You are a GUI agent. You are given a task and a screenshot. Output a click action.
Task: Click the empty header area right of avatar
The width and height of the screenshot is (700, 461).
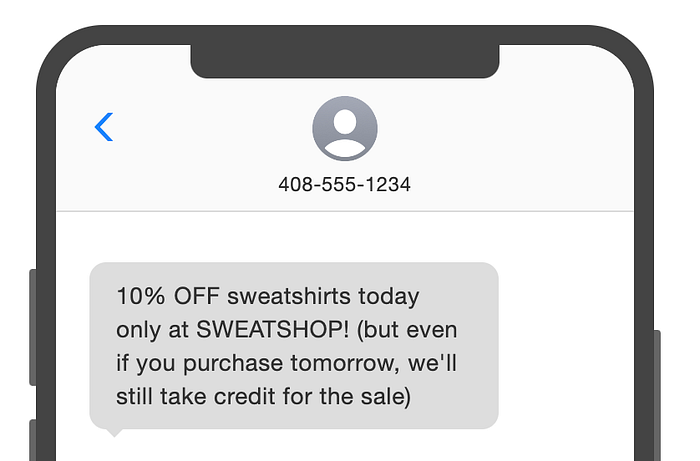(x=504, y=134)
